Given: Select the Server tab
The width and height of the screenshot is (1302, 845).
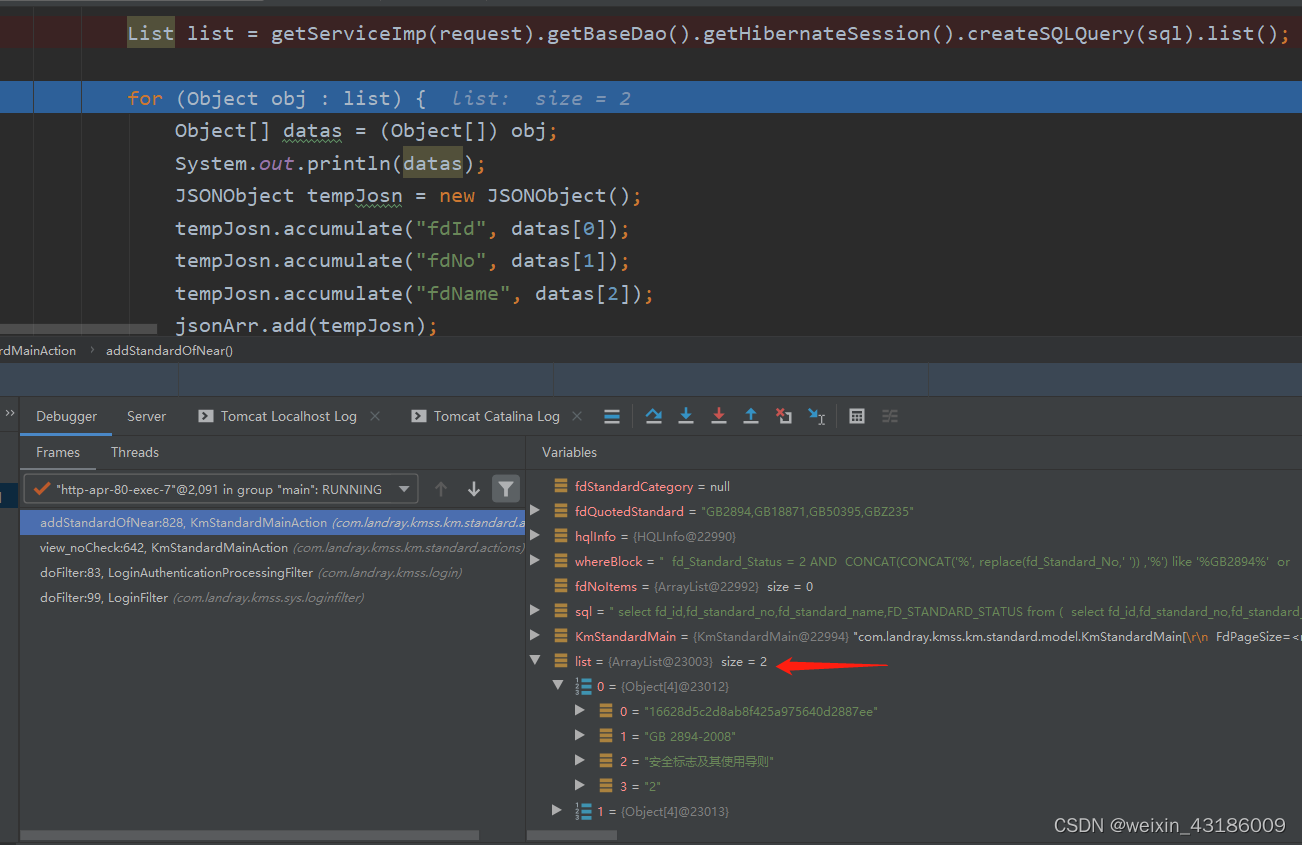Looking at the screenshot, I should [146, 416].
